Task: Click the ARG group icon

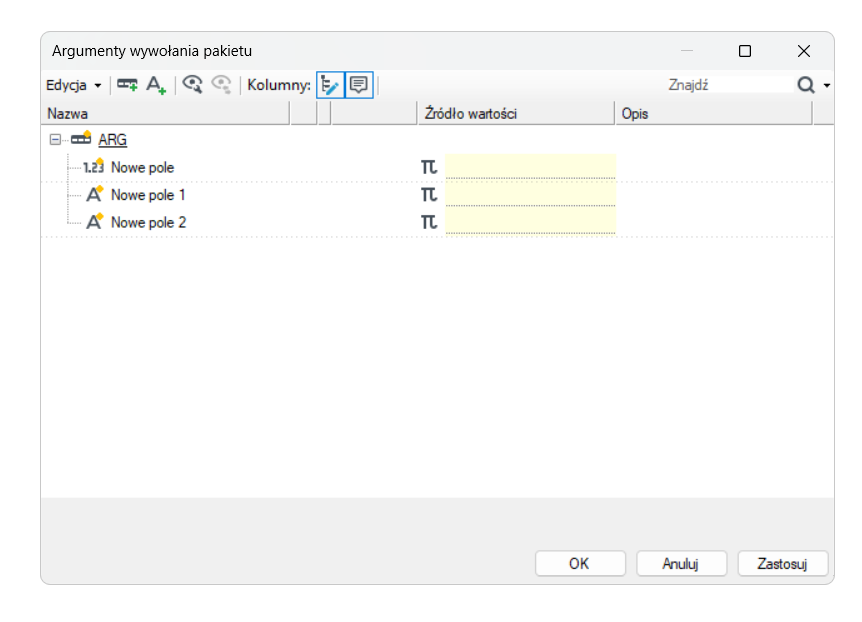Action: coord(81,139)
